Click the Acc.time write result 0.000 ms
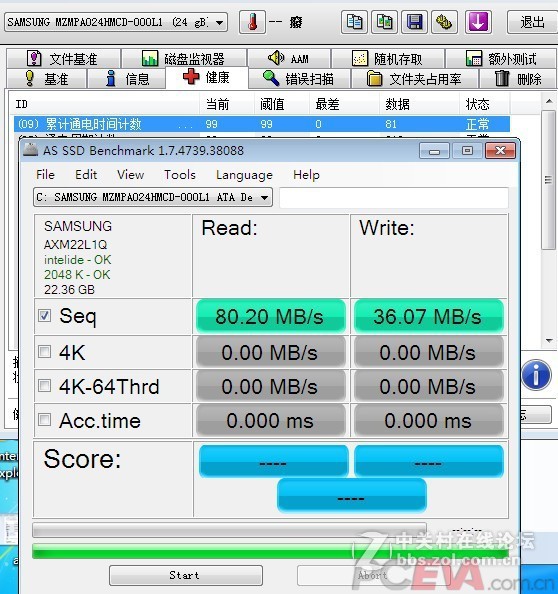The width and height of the screenshot is (558, 594). [428, 420]
